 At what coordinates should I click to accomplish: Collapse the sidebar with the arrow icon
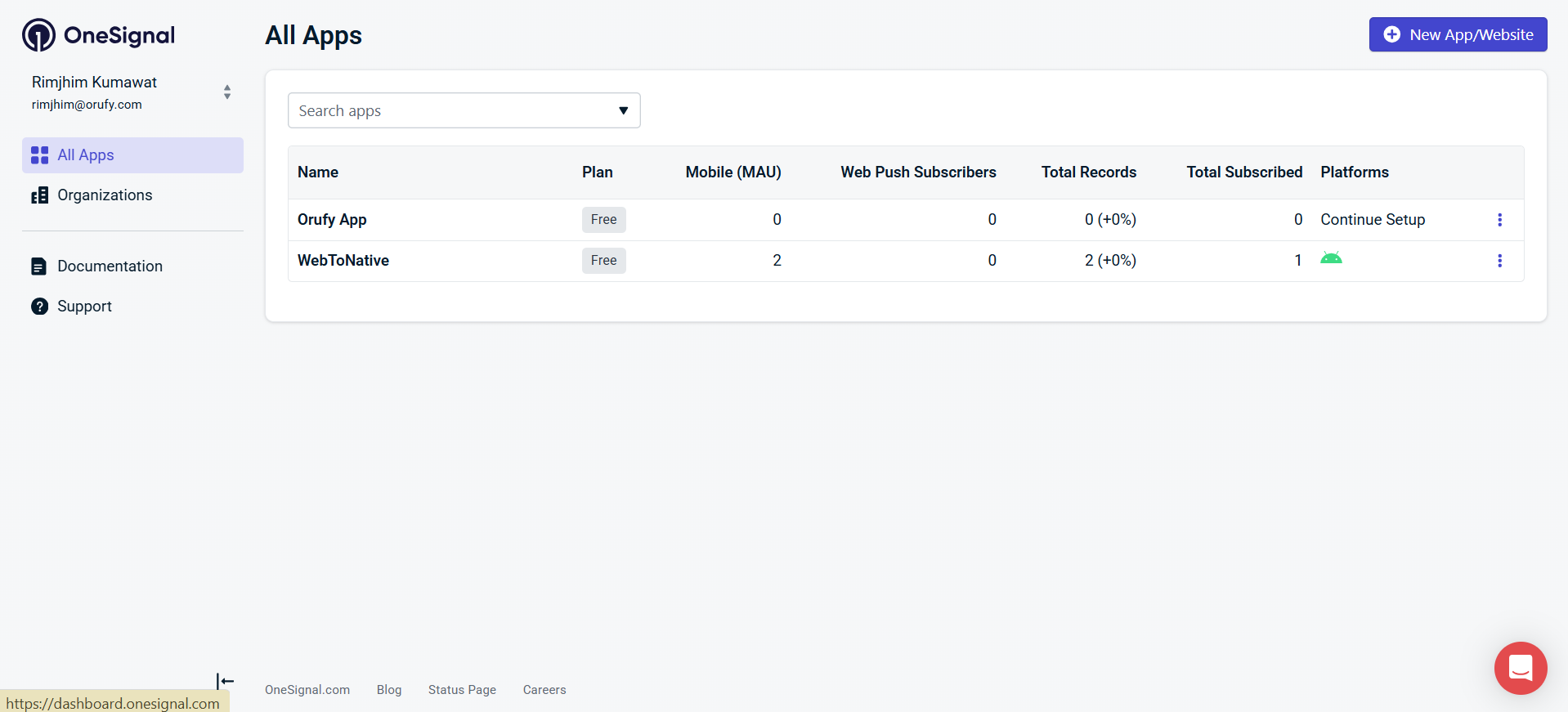225,681
